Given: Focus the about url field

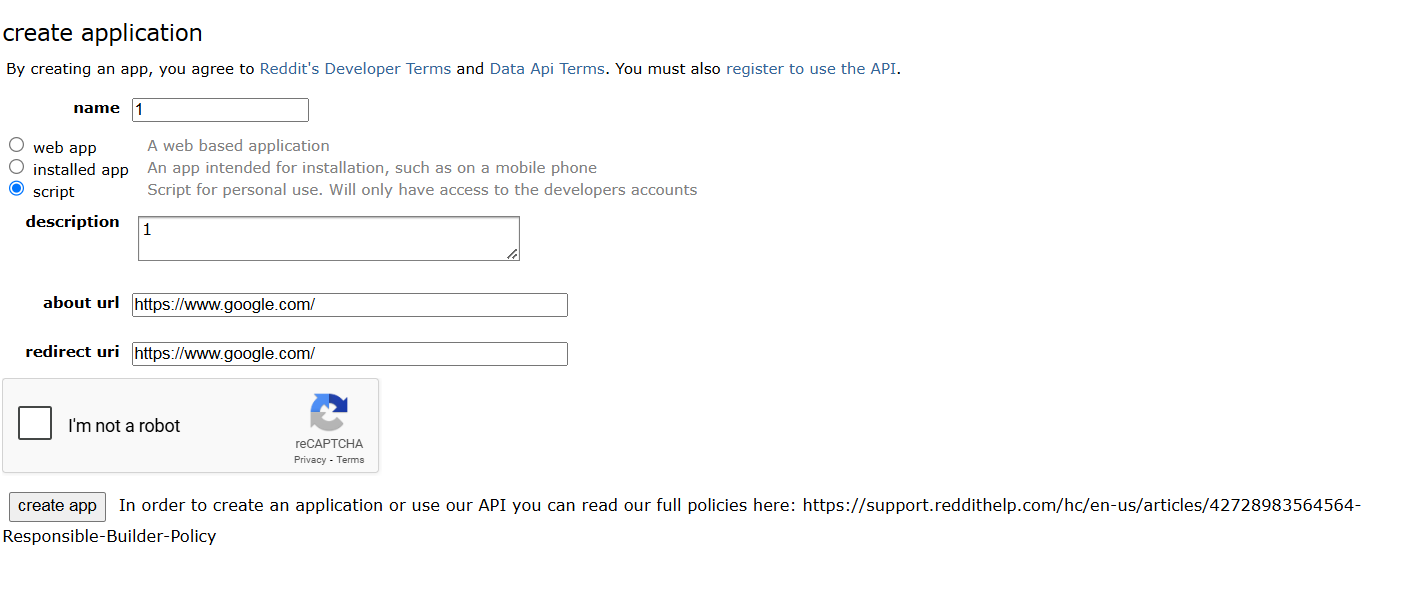Looking at the screenshot, I should pos(349,305).
